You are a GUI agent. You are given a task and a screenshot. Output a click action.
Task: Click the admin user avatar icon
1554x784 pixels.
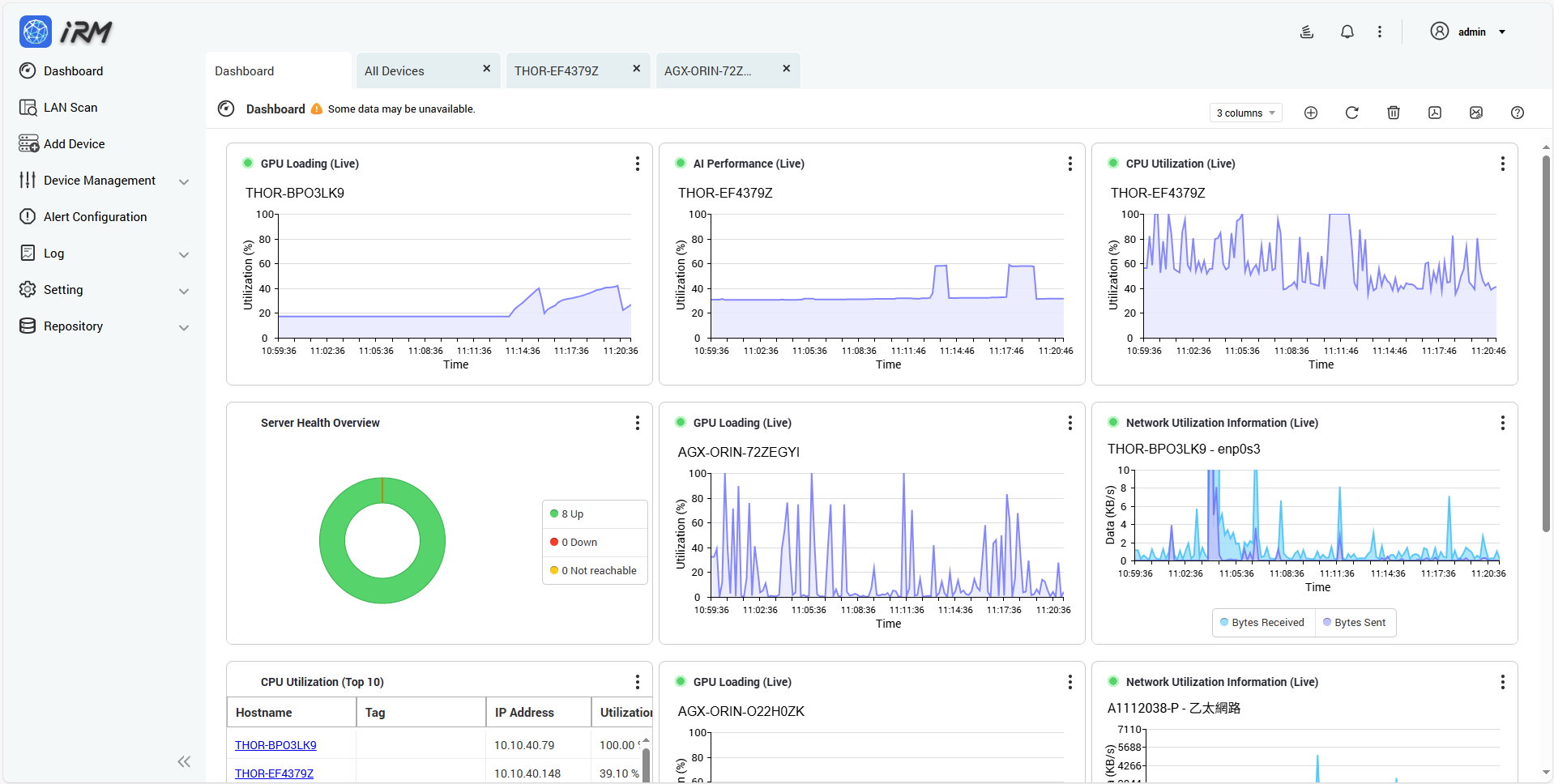point(1439,31)
